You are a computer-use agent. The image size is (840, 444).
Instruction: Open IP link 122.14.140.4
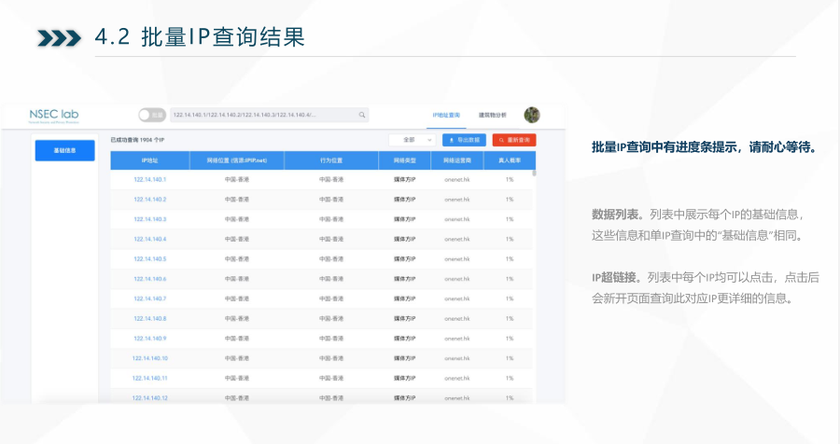pos(150,239)
